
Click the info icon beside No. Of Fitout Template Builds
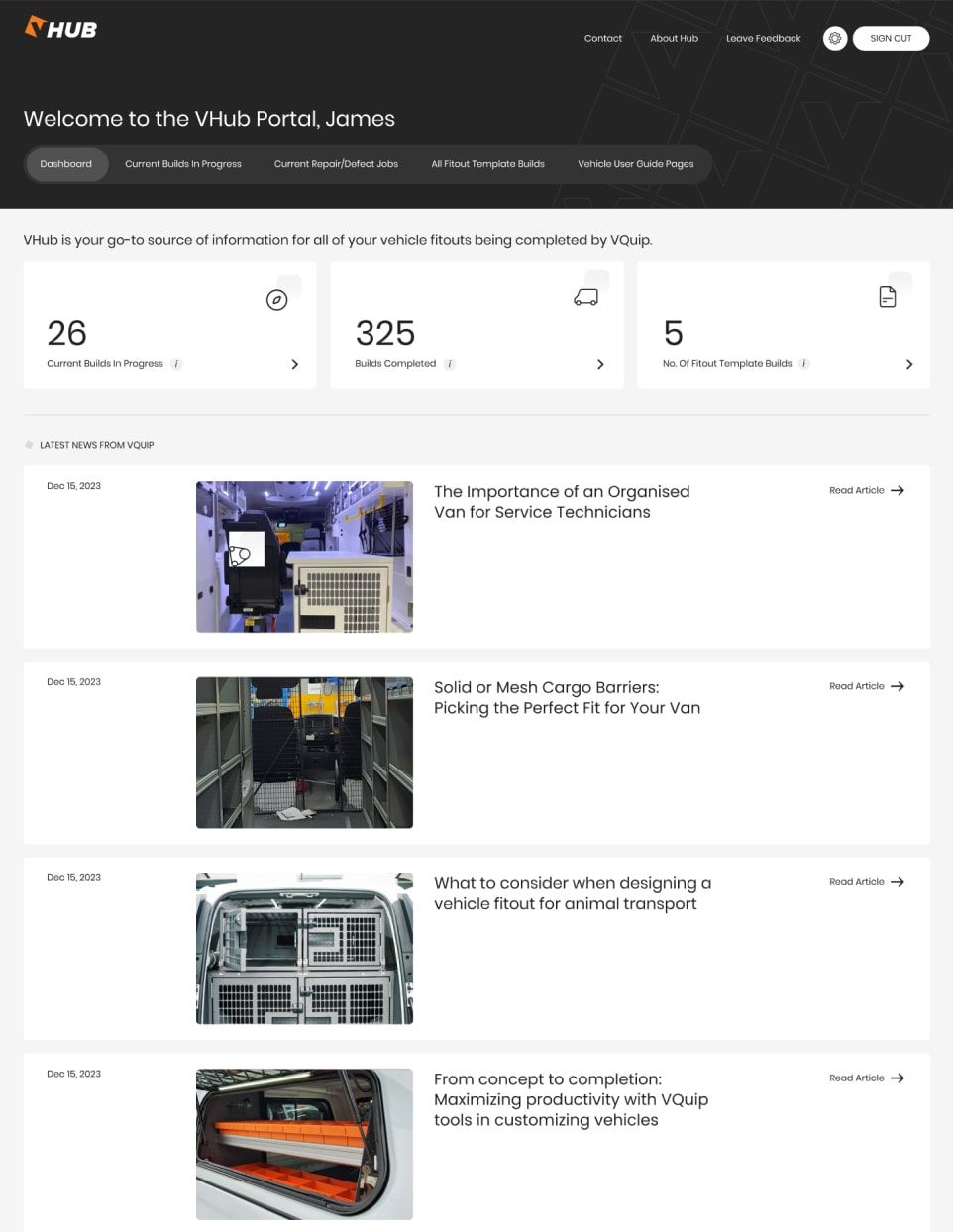pos(804,363)
